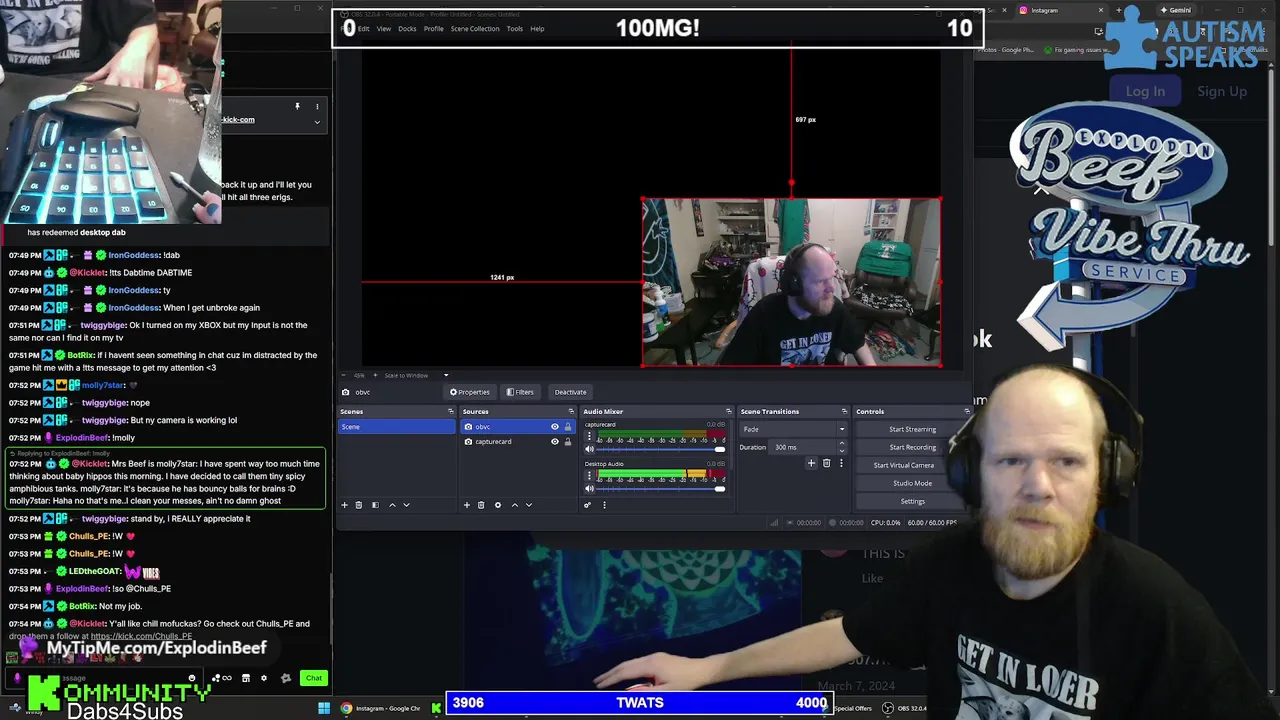The width and height of the screenshot is (1280, 720).
Task: Click Start Virtual Camera button
Action: tap(903, 465)
